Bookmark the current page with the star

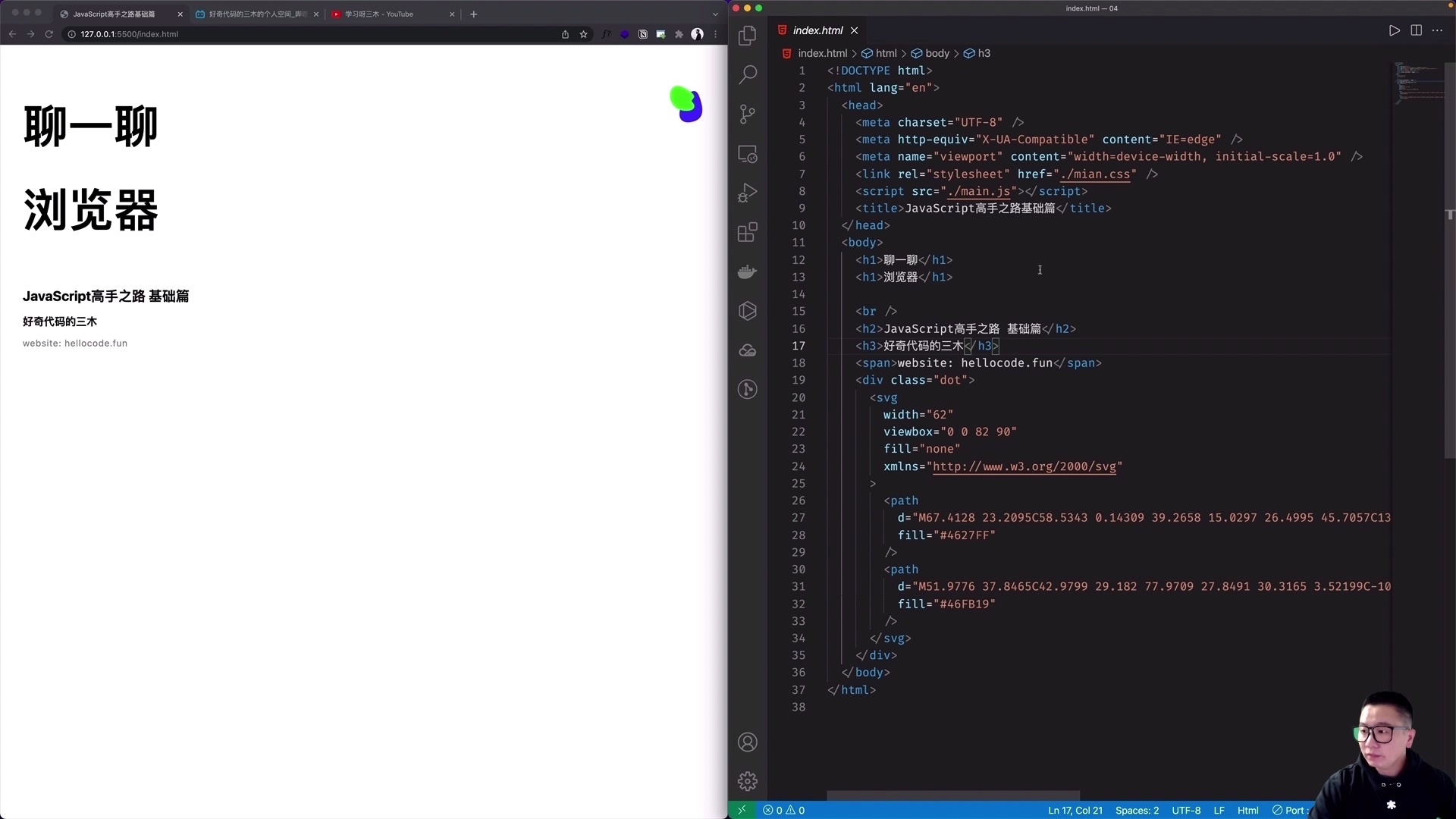click(583, 34)
